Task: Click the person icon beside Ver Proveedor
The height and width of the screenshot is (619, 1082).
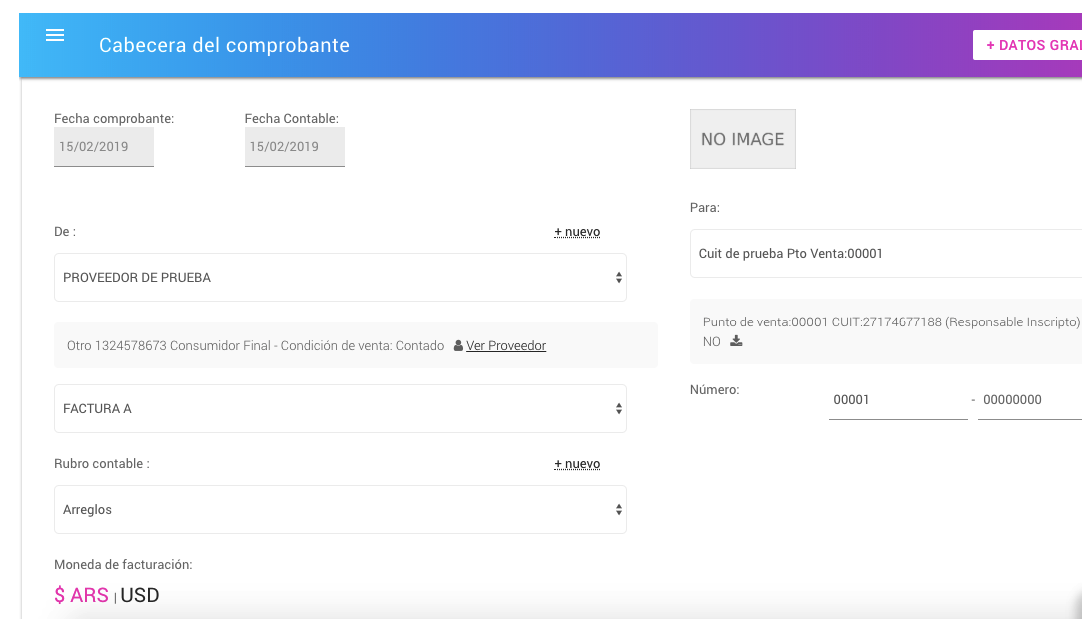Action: (458, 346)
